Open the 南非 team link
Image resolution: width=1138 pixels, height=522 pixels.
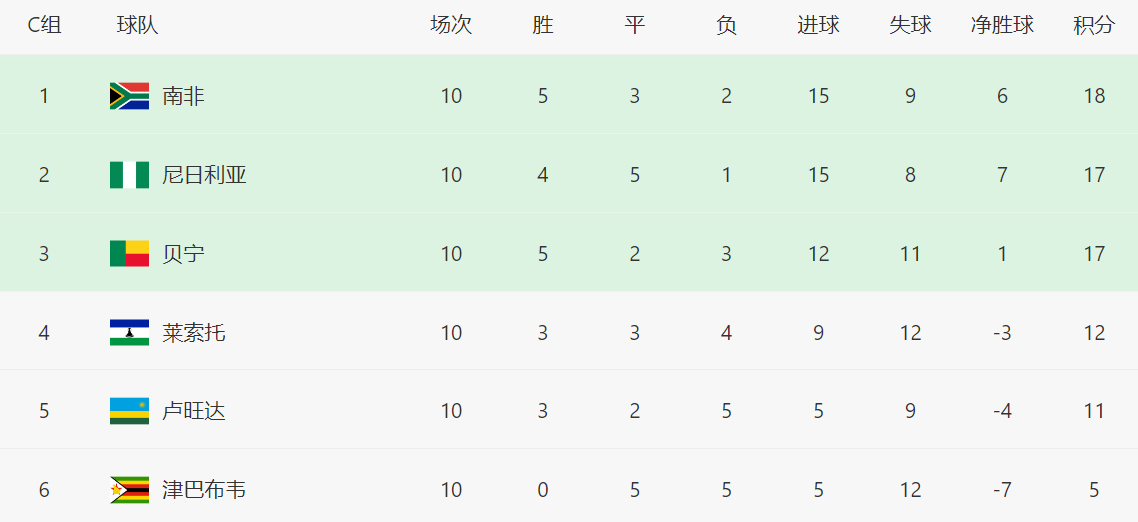(x=183, y=96)
